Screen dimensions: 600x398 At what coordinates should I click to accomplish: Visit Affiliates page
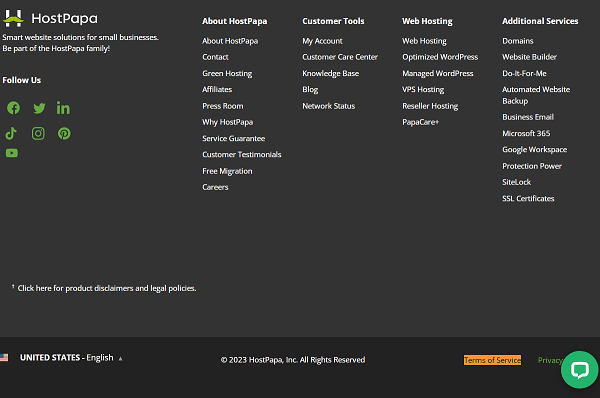[217, 90]
